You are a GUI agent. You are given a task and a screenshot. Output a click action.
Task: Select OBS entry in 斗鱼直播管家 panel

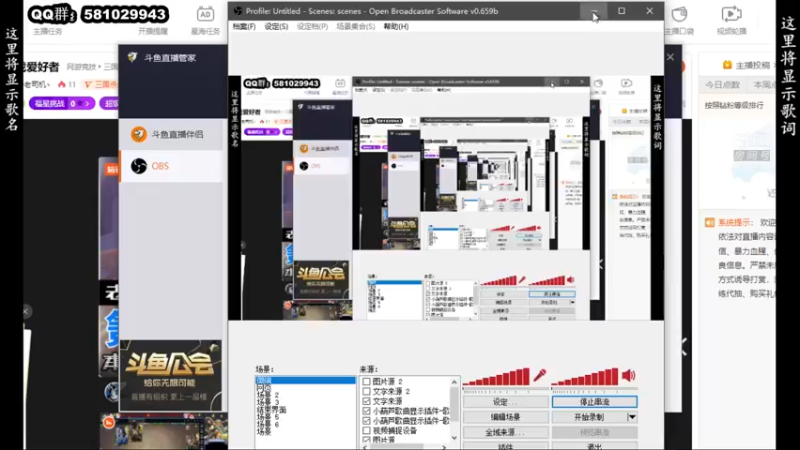[171, 166]
